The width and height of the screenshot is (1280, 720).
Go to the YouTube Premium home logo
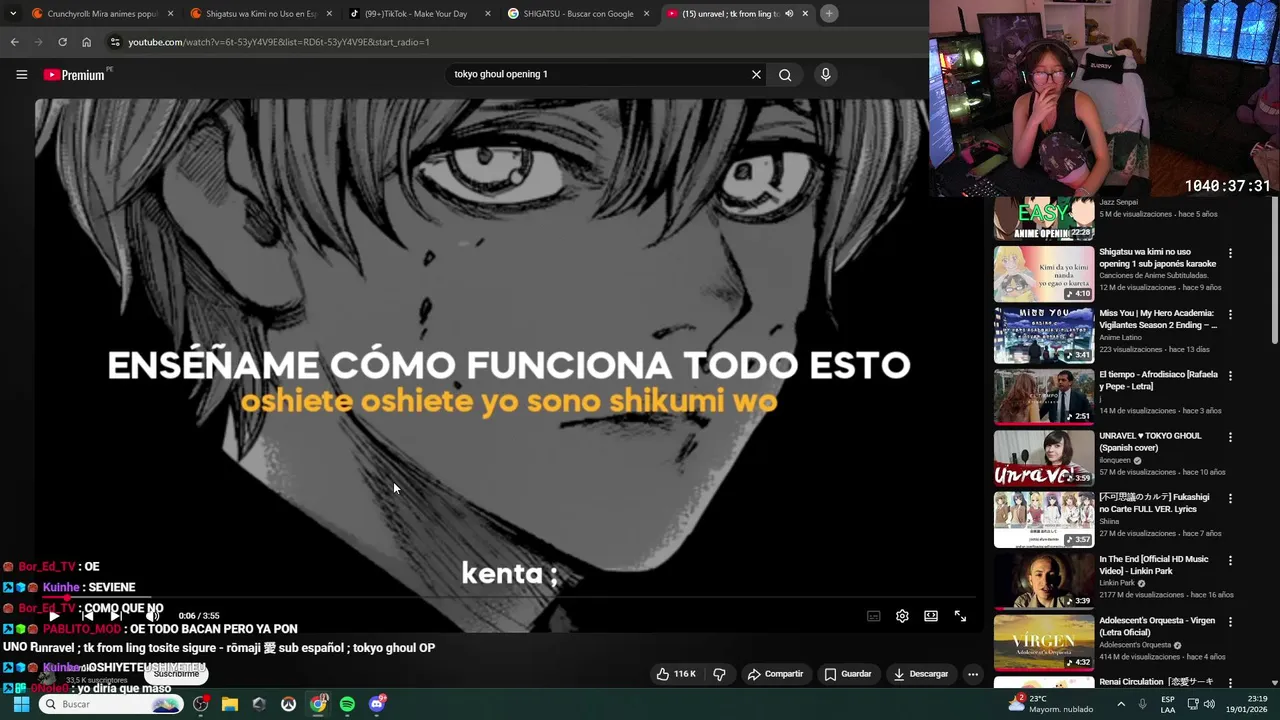tap(74, 75)
